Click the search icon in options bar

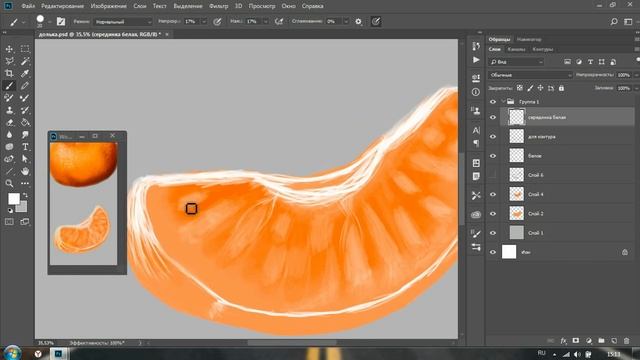tap(614, 22)
